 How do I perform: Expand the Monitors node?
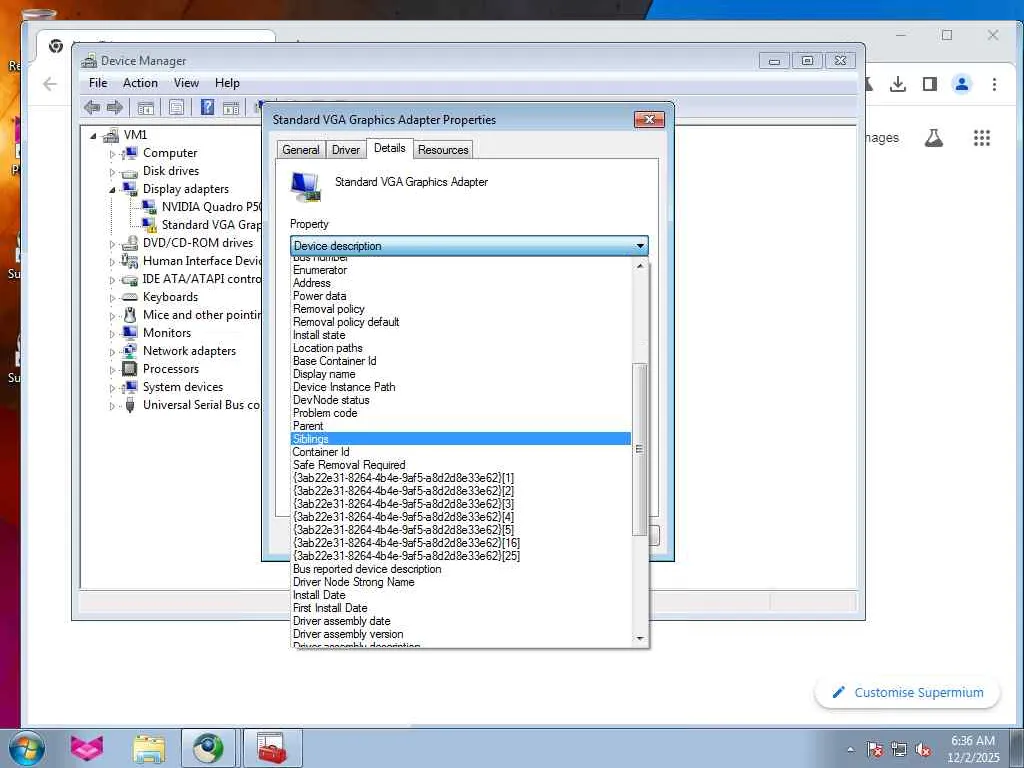(112, 334)
